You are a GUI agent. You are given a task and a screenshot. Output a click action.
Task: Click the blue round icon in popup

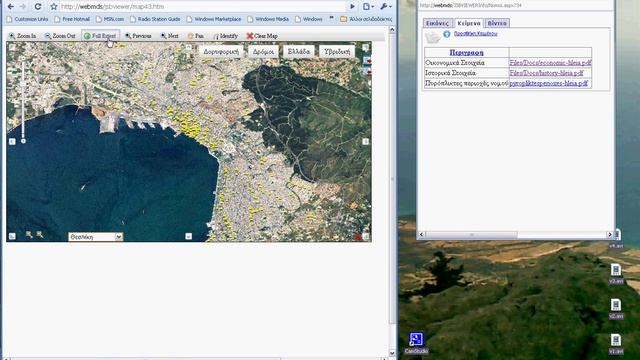click(x=447, y=34)
